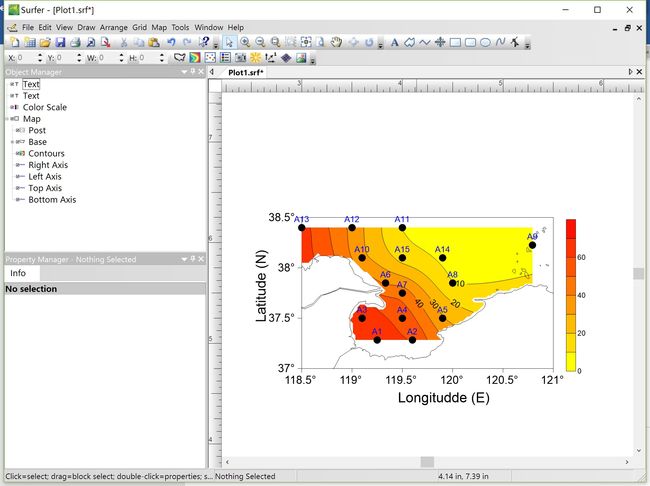Create a new post map
The image size is (650, 486).
[210, 58]
